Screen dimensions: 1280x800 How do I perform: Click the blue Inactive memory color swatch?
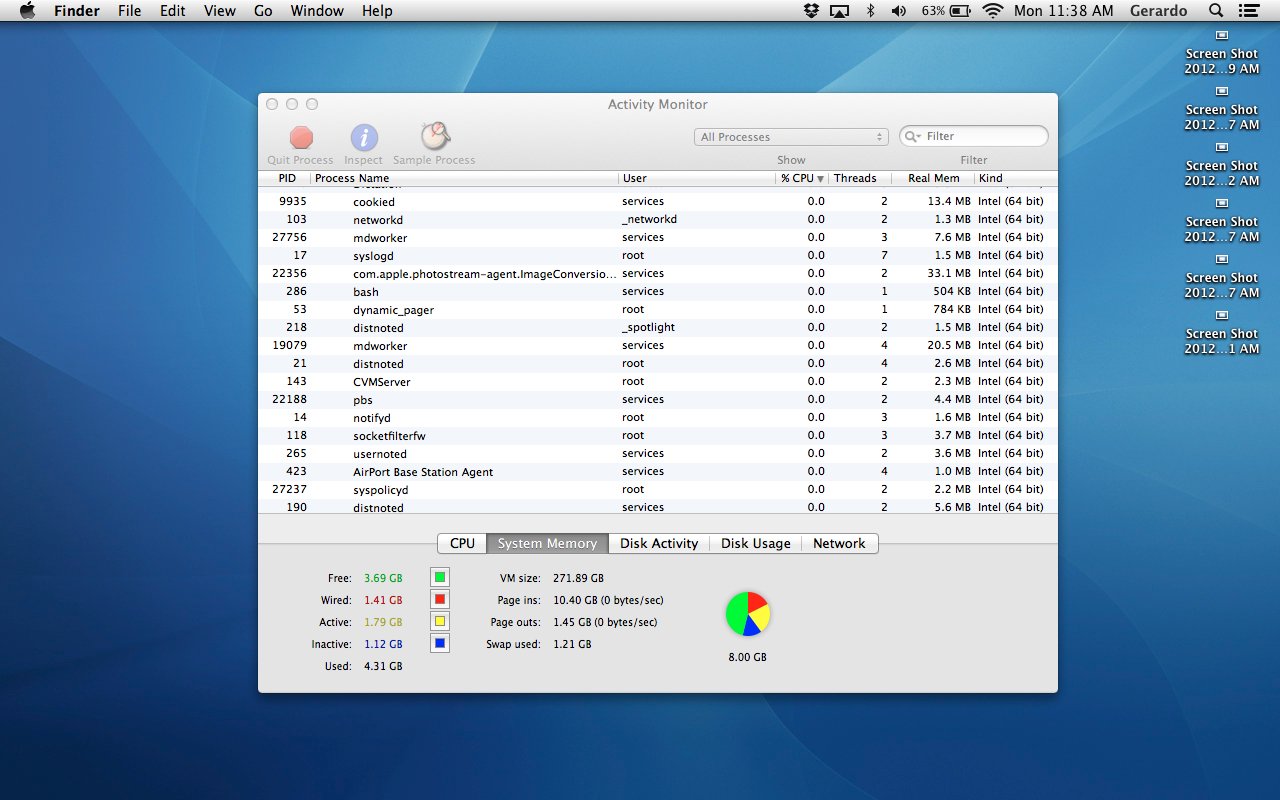(439, 643)
